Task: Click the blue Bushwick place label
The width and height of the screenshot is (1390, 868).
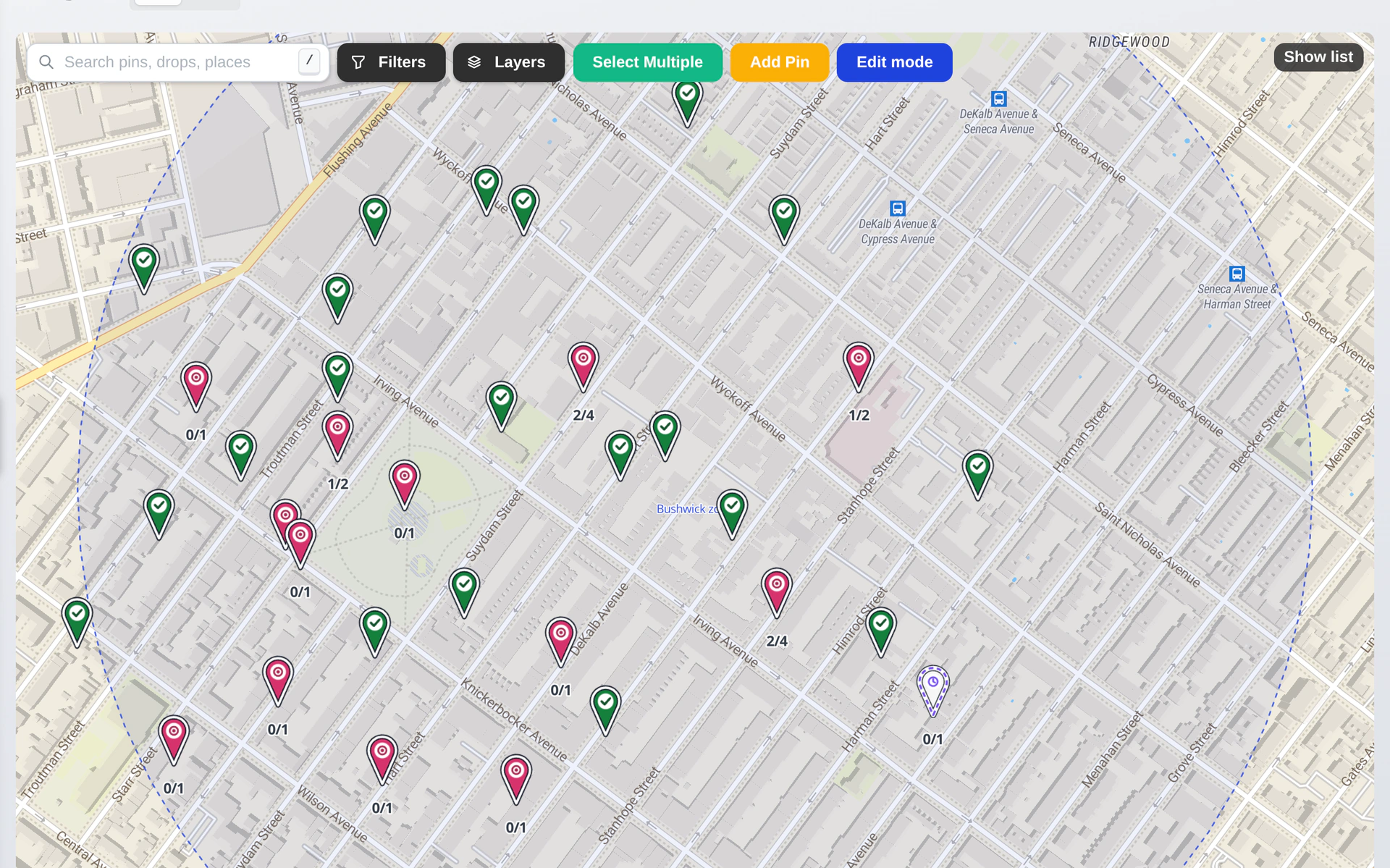Action: [687, 509]
